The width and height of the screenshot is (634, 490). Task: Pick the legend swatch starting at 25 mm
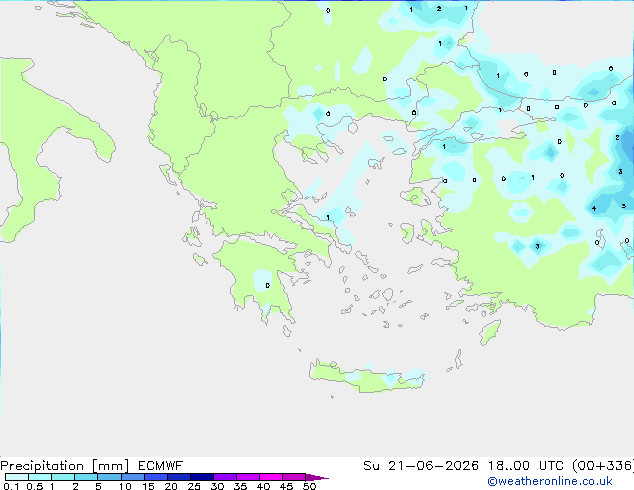tap(202, 477)
